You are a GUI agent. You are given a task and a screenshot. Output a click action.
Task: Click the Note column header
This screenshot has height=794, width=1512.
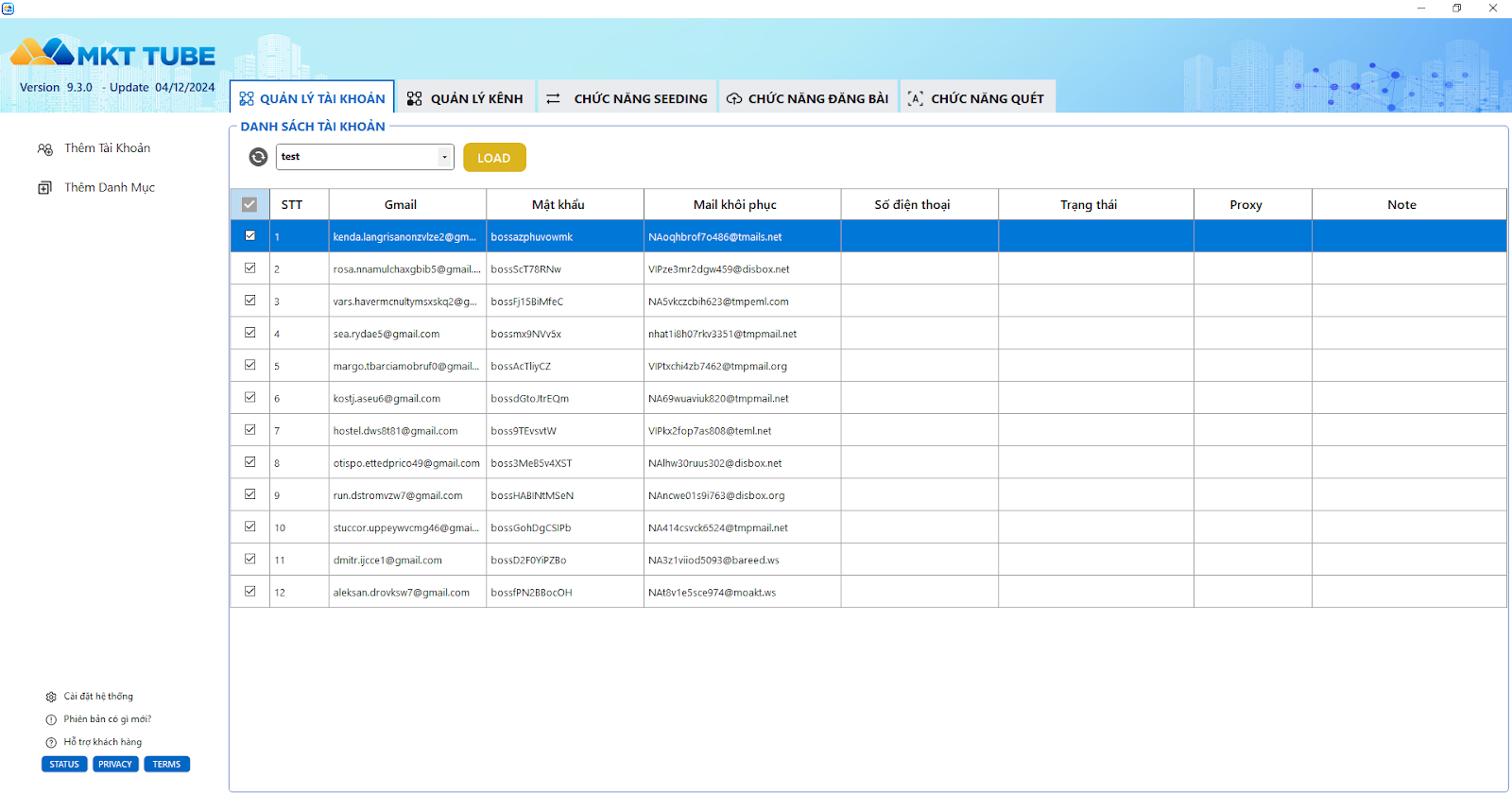1409,204
